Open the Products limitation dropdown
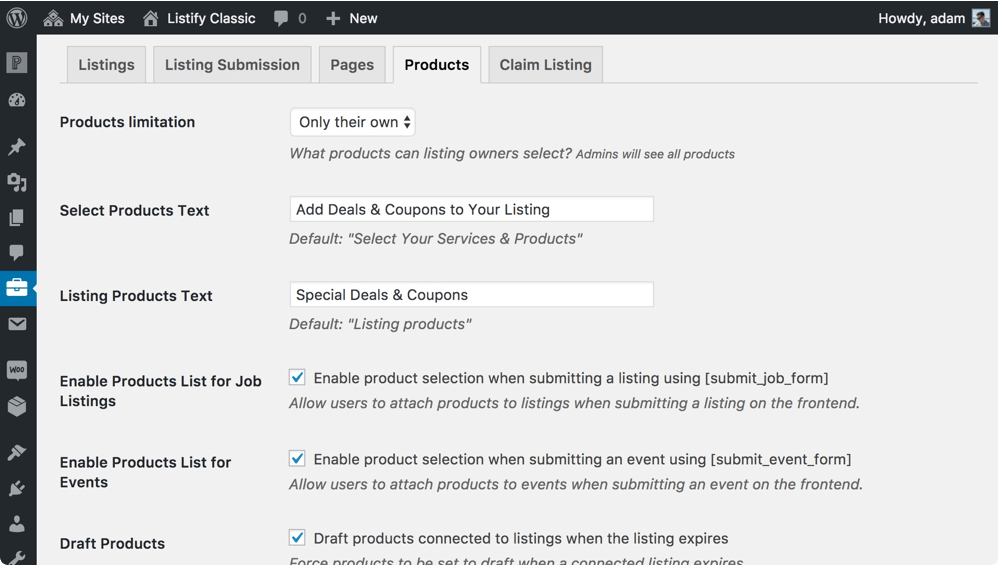Screen dimensions: 998x565 click(x=353, y=122)
